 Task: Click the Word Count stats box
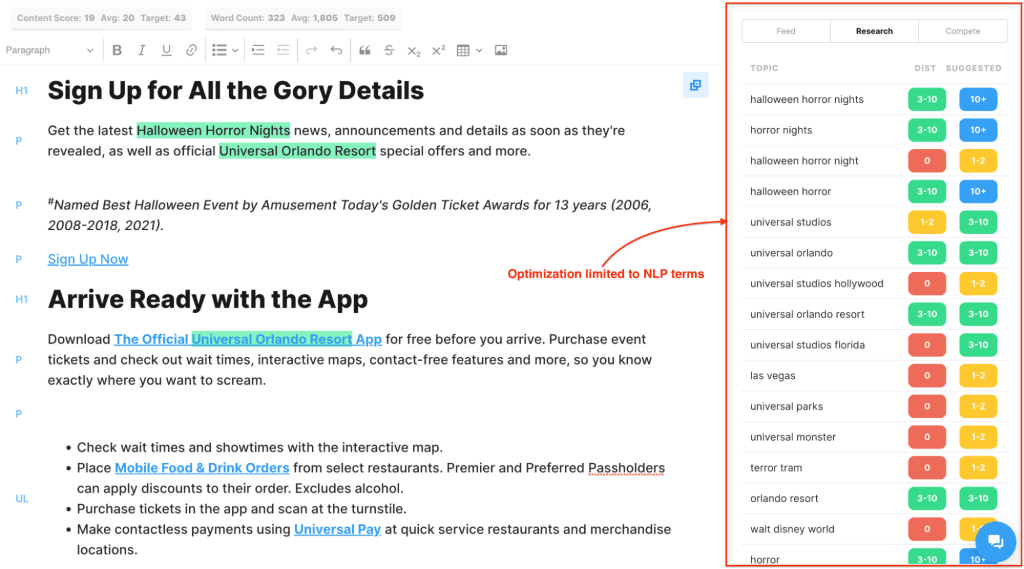(303, 18)
